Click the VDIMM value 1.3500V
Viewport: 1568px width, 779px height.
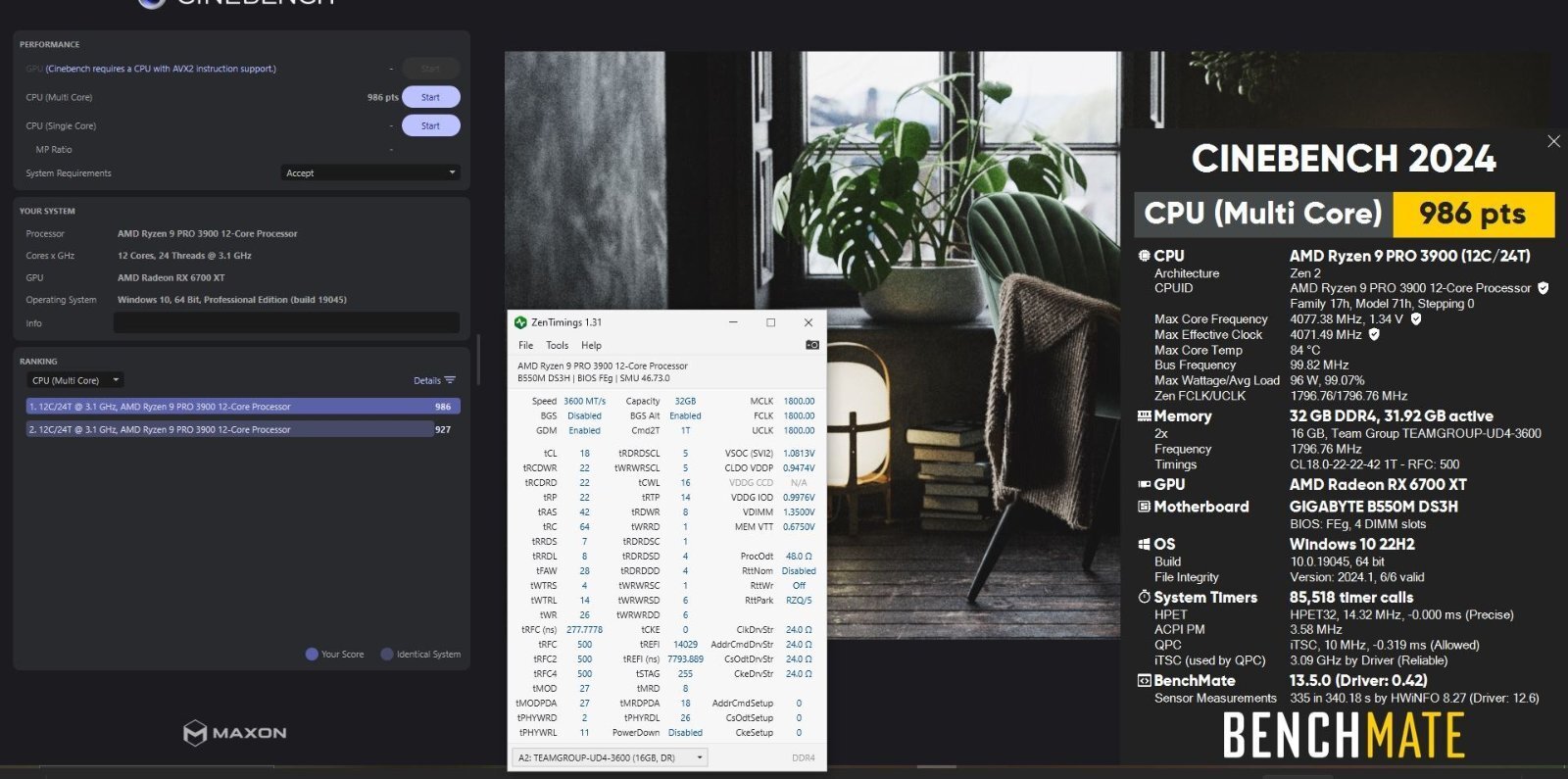click(x=799, y=512)
